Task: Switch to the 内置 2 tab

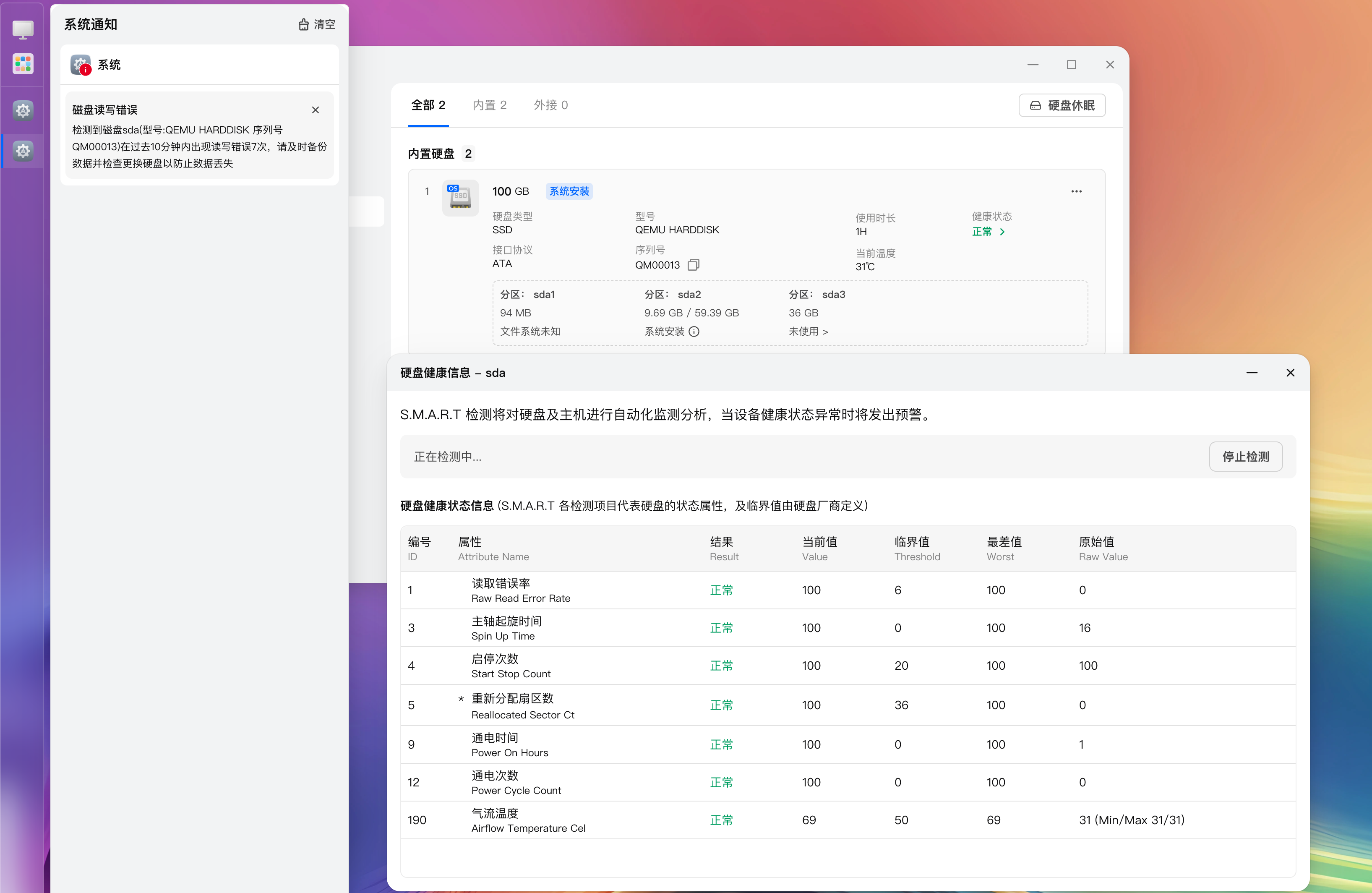Action: (x=489, y=105)
